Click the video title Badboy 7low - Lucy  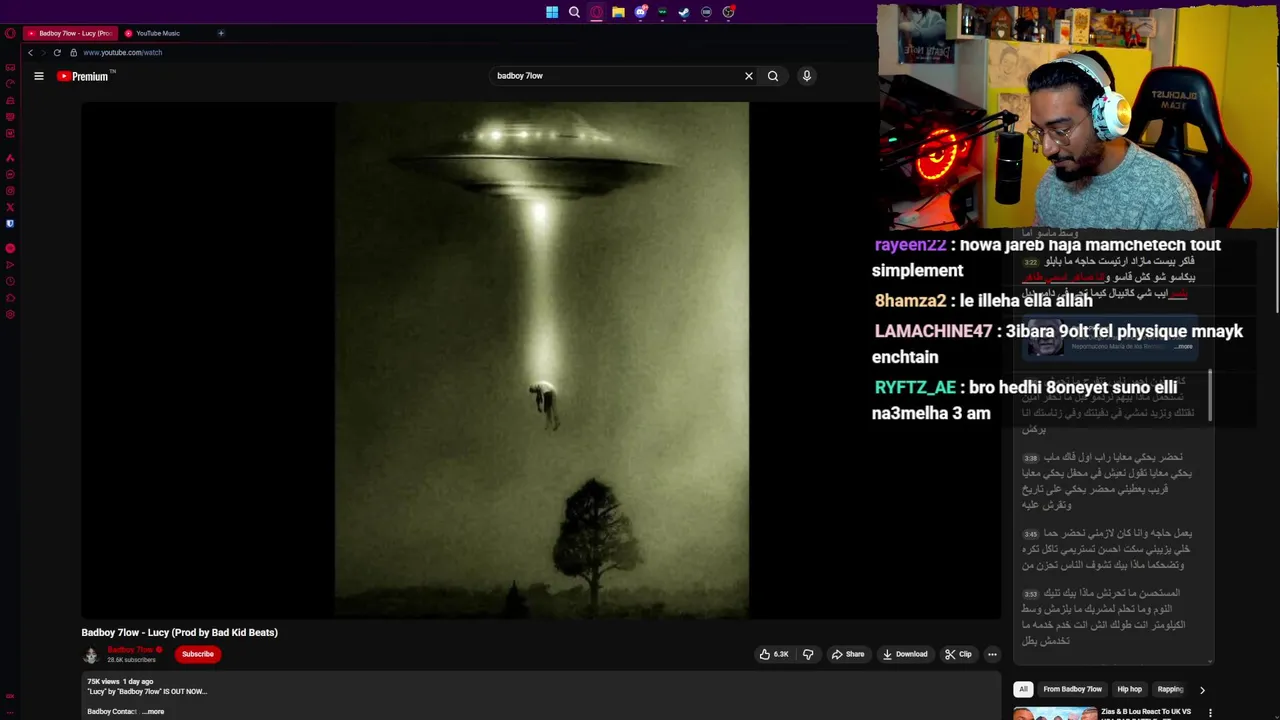(180, 632)
